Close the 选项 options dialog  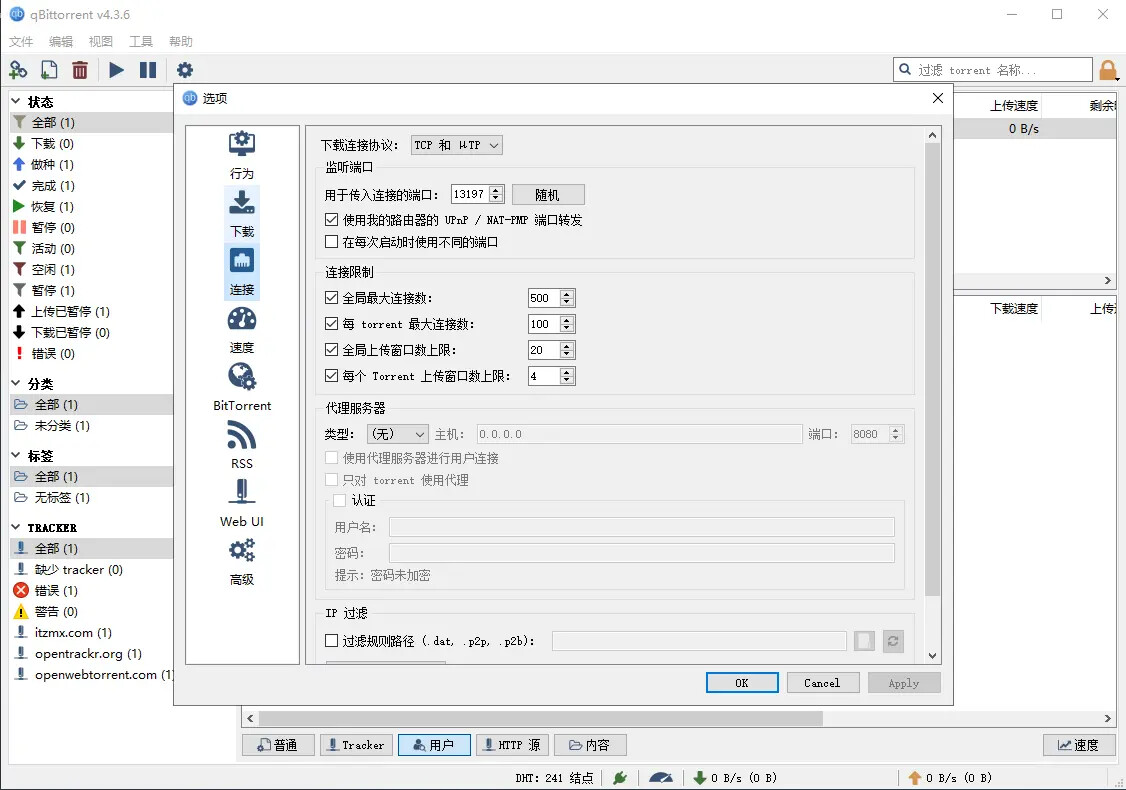(x=937, y=98)
